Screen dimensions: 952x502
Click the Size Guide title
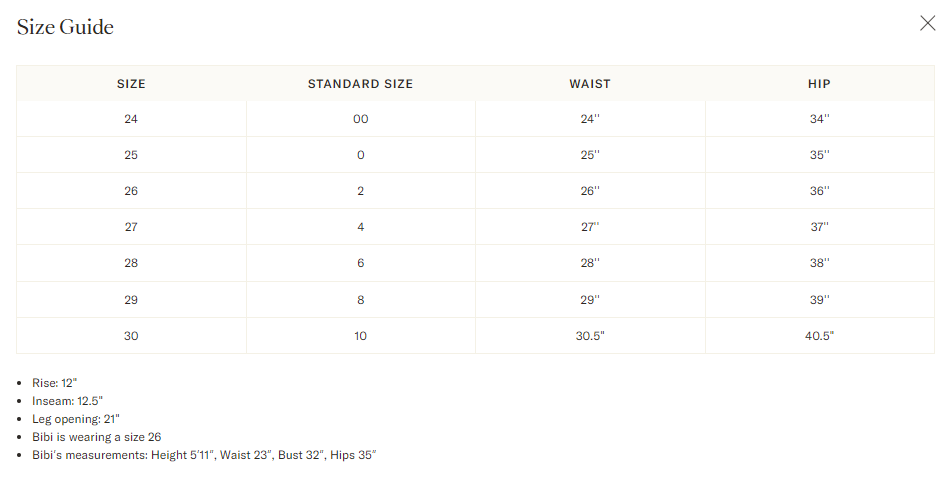point(65,27)
